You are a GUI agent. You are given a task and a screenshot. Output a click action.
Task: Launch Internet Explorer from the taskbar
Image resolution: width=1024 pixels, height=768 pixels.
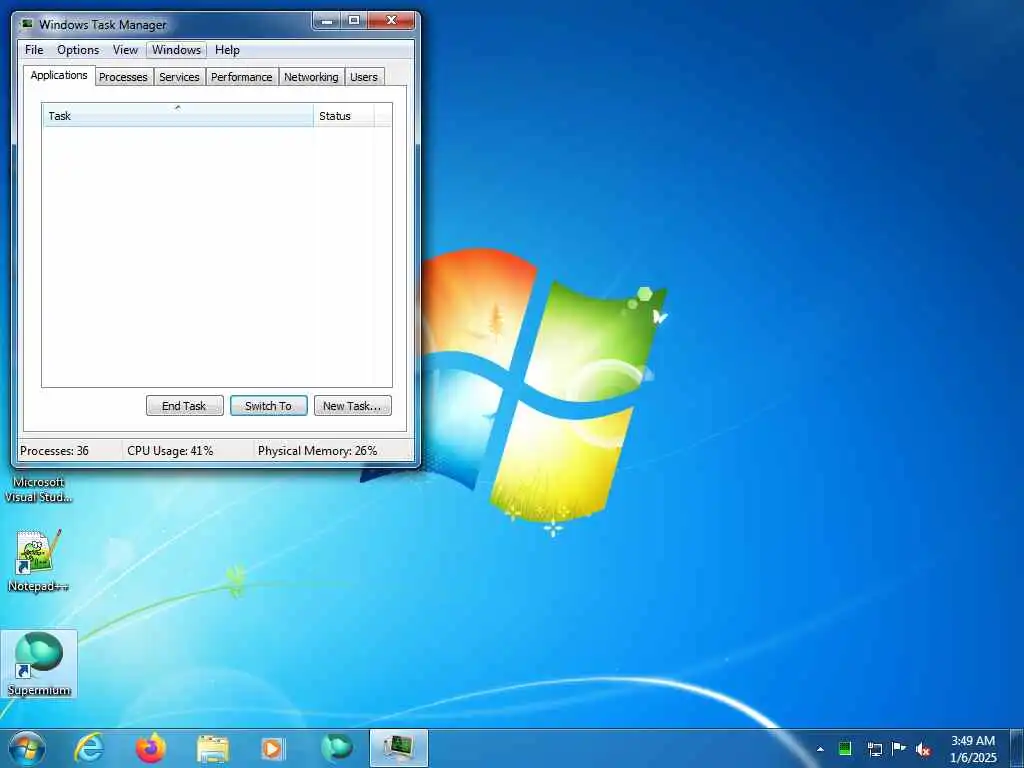pos(89,748)
